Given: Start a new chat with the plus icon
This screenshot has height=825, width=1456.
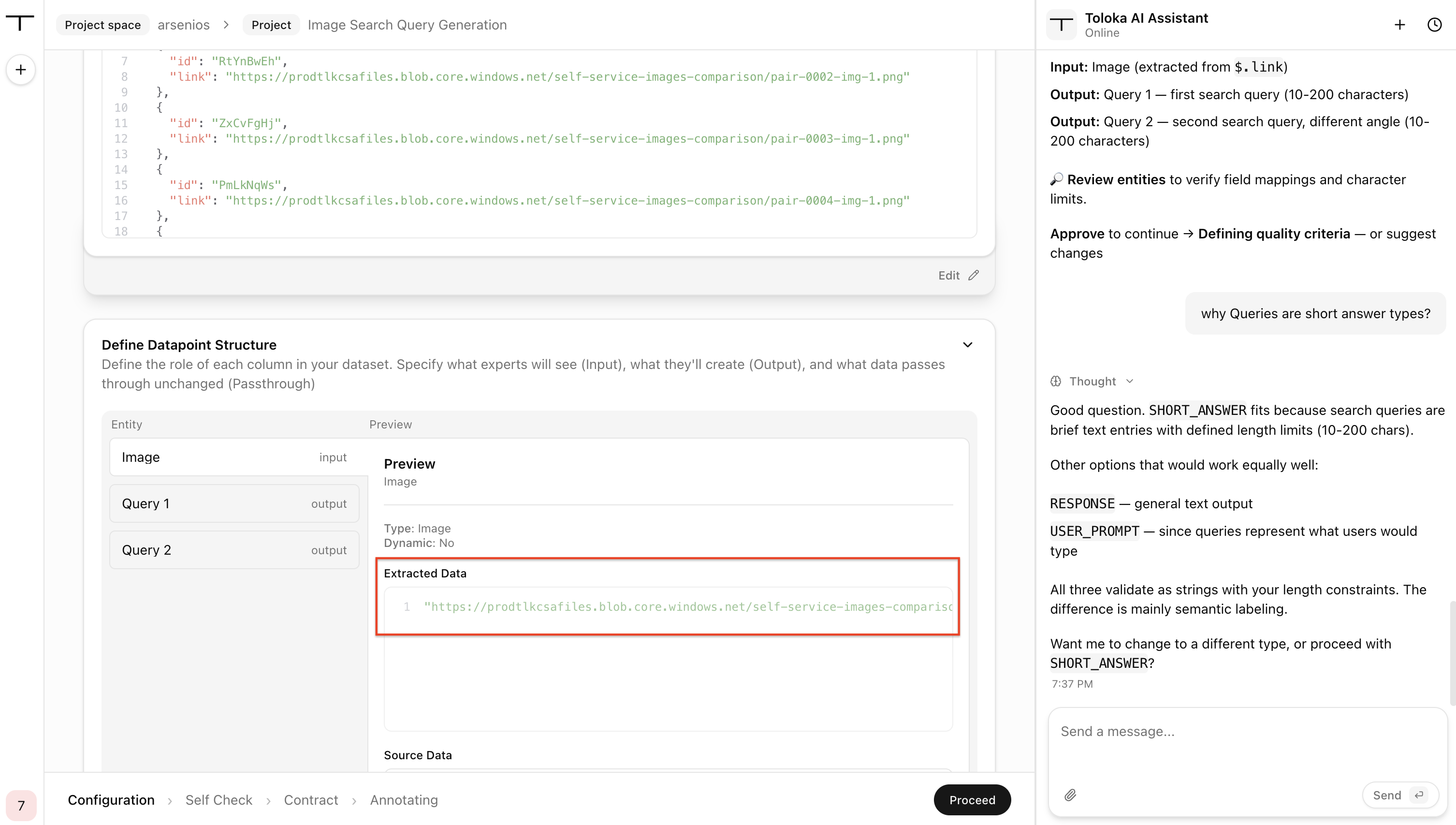Looking at the screenshot, I should coord(1399,24).
